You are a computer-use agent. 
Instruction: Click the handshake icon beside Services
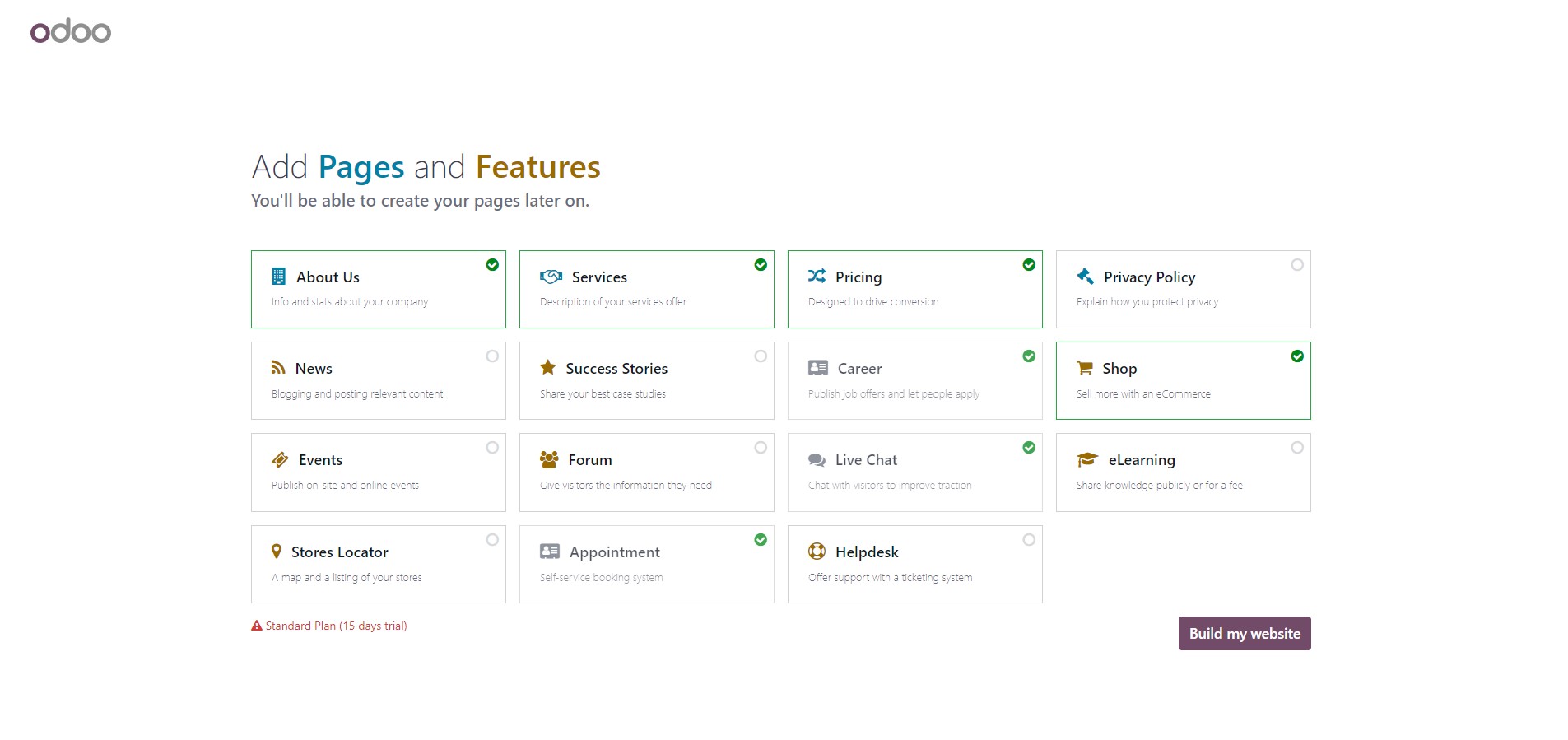coord(551,277)
